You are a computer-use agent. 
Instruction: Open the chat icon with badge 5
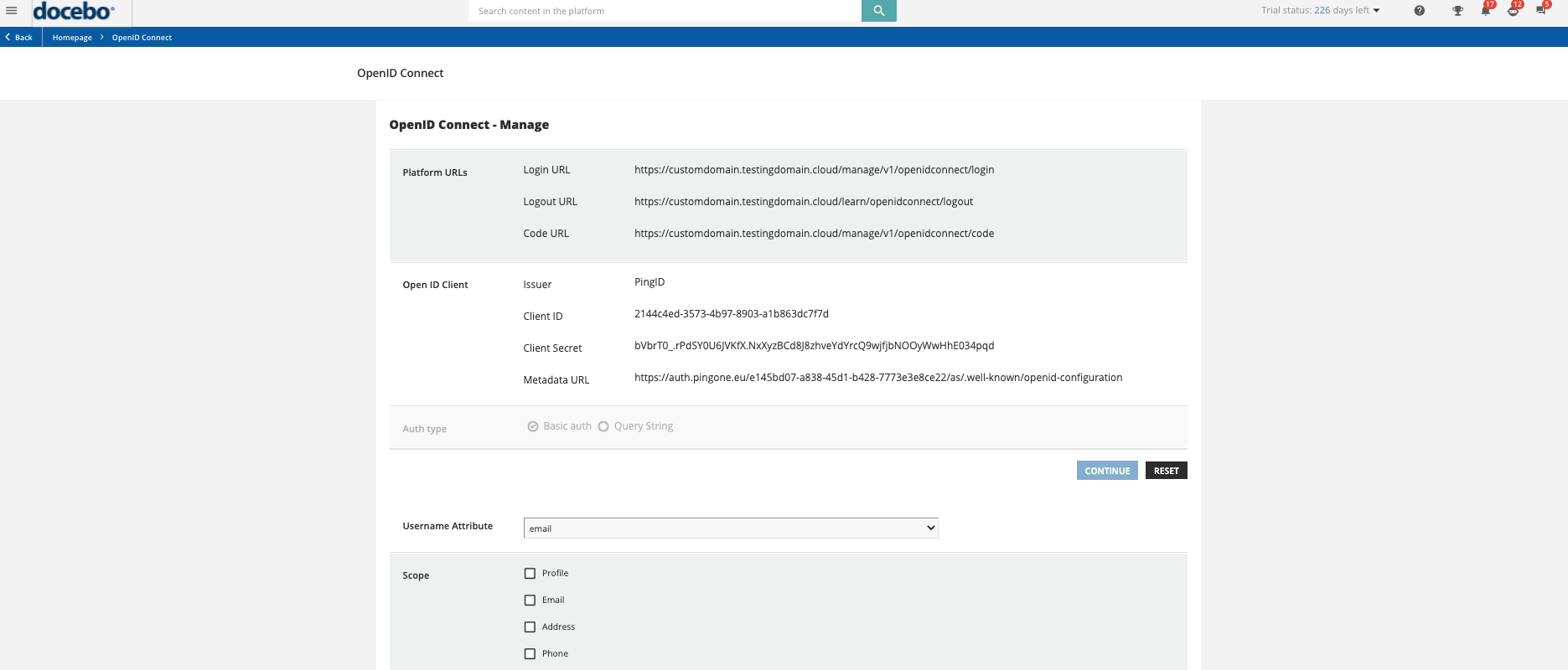coord(1542,10)
